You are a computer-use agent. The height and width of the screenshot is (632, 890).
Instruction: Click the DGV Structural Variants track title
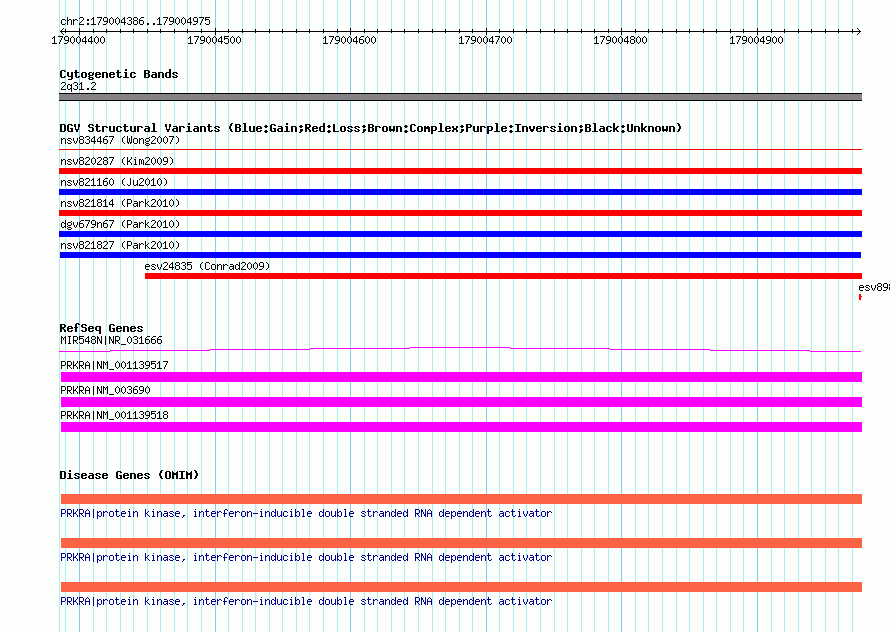tap(370, 128)
